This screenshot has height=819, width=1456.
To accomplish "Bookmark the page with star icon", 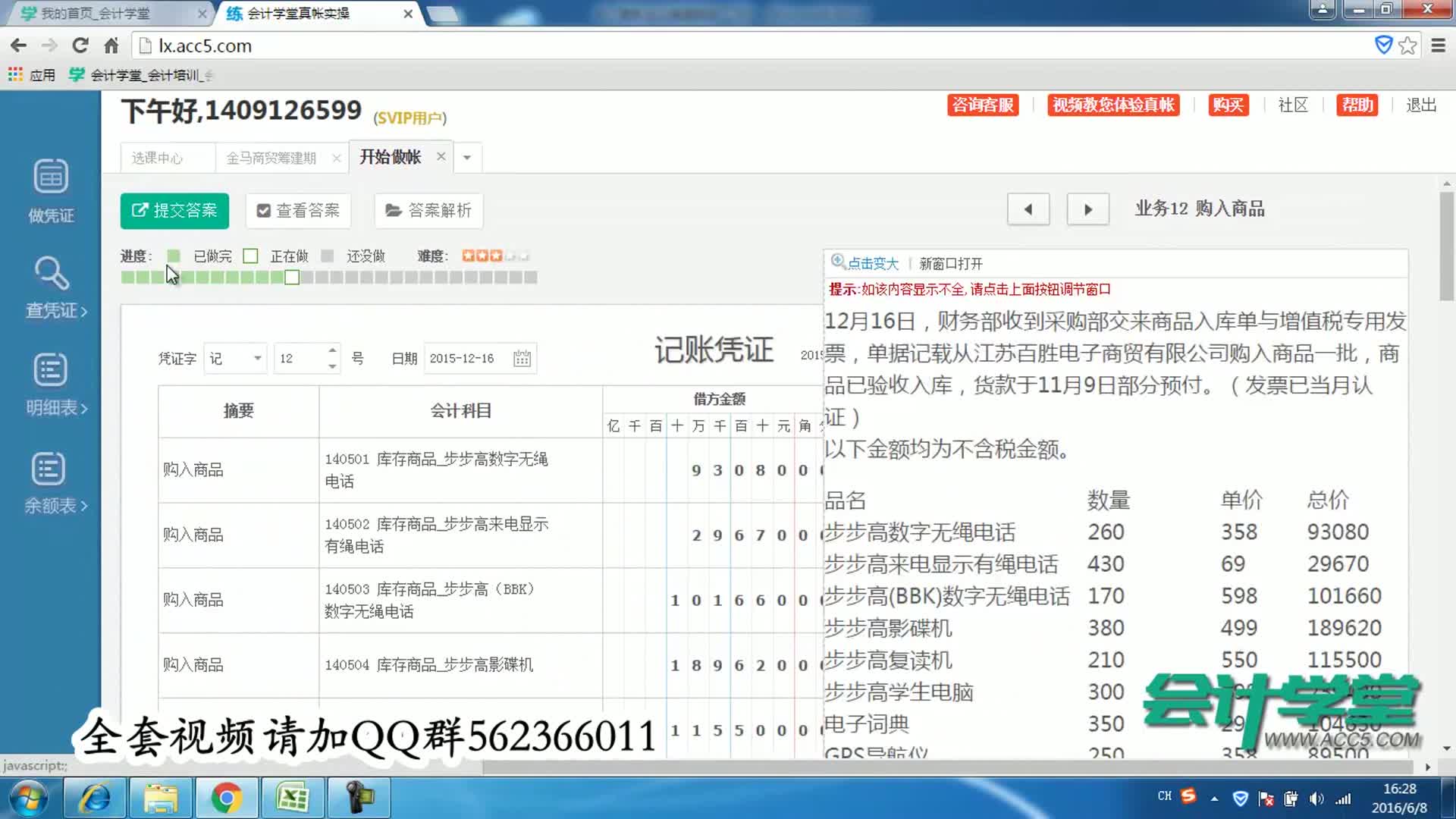I will point(1408,45).
